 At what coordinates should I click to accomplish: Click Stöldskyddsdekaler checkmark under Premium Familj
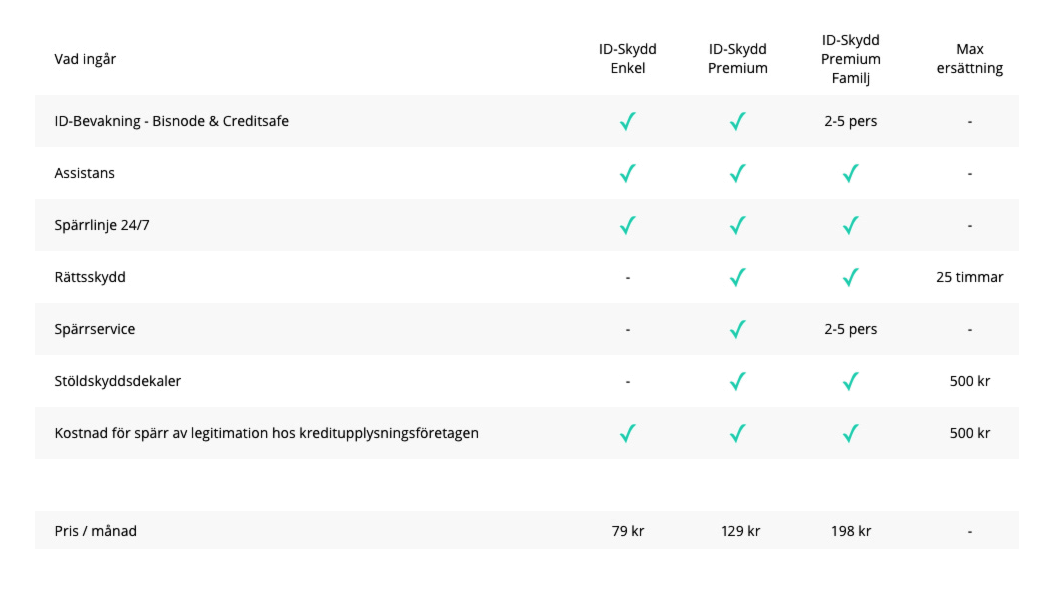coord(851,382)
